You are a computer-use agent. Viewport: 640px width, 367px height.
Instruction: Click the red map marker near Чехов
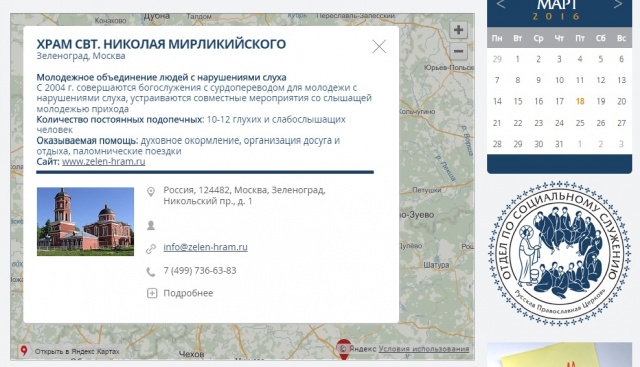pos(344,349)
